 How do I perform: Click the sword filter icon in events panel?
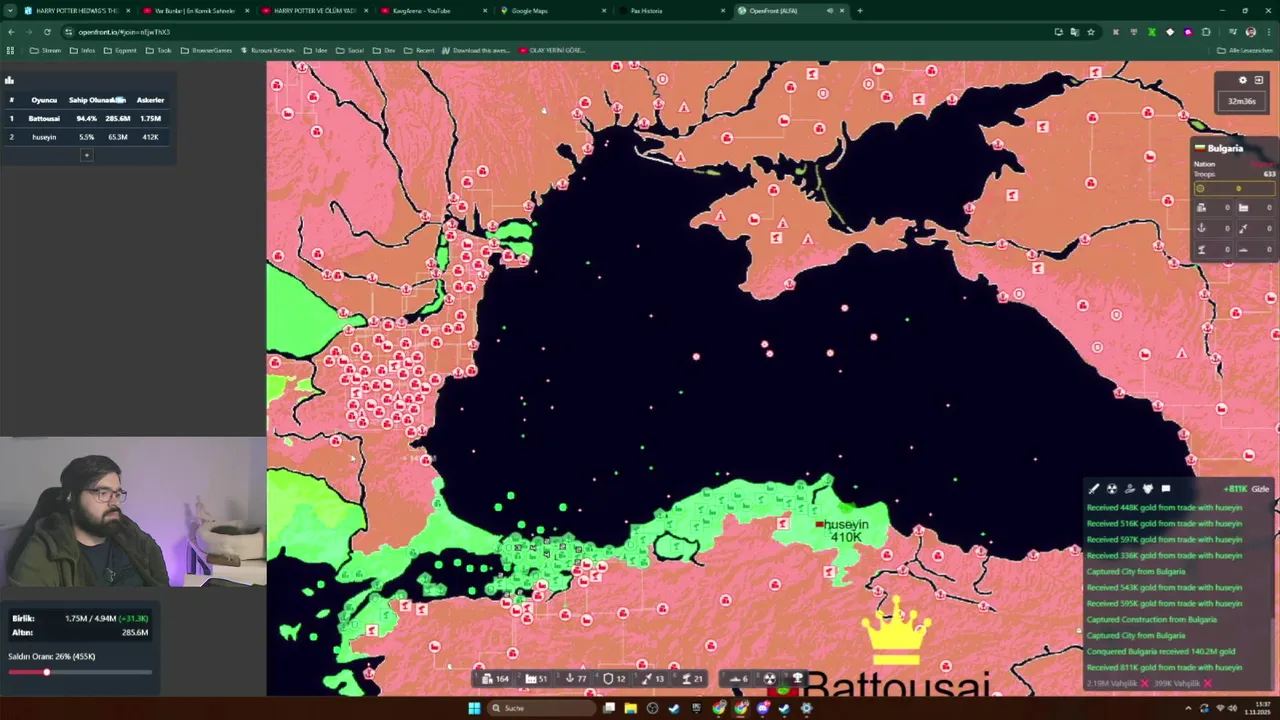[x=1094, y=489]
